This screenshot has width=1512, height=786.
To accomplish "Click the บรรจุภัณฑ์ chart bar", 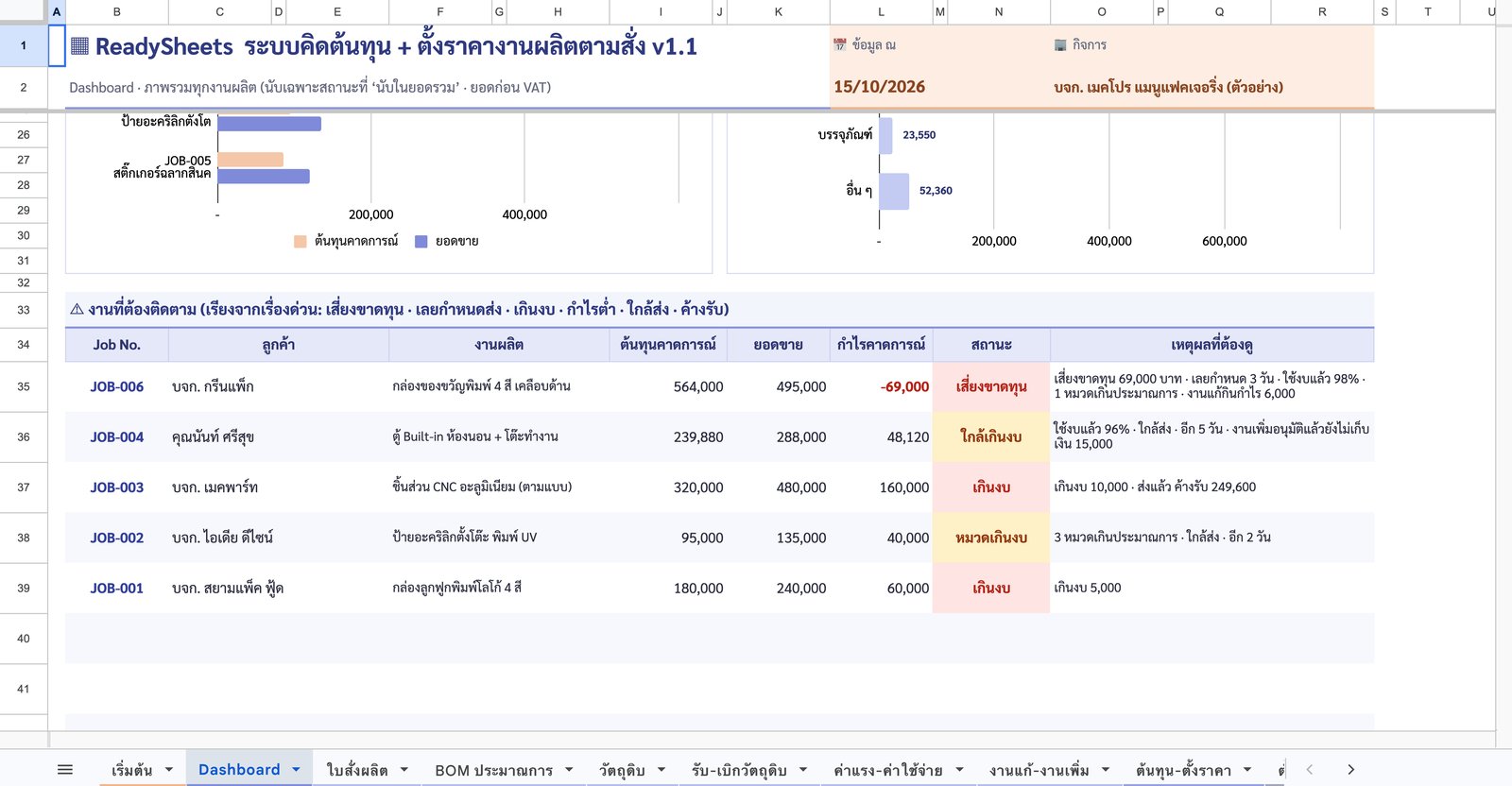I will tap(885, 135).
